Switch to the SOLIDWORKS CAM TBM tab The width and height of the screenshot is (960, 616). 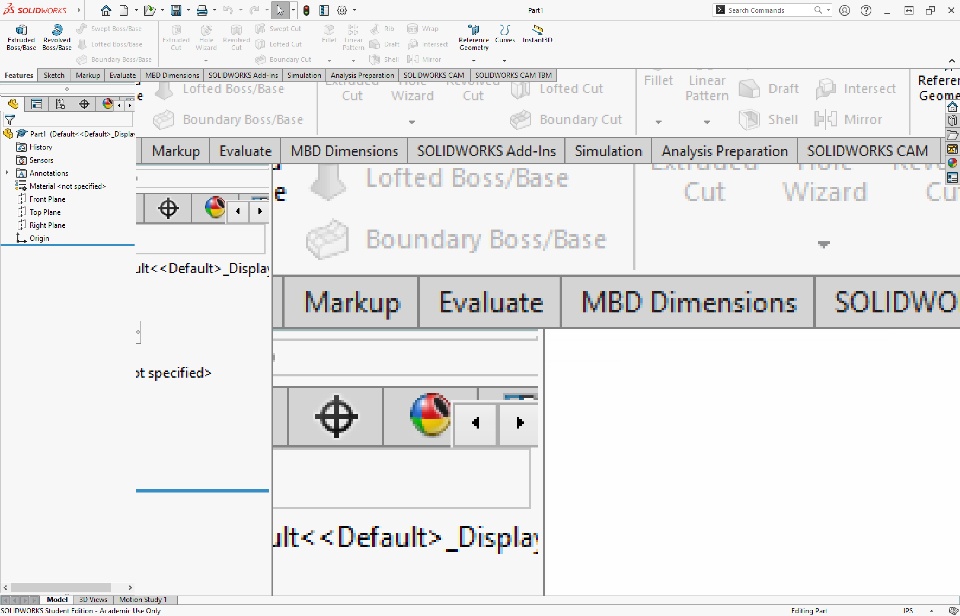click(x=513, y=75)
